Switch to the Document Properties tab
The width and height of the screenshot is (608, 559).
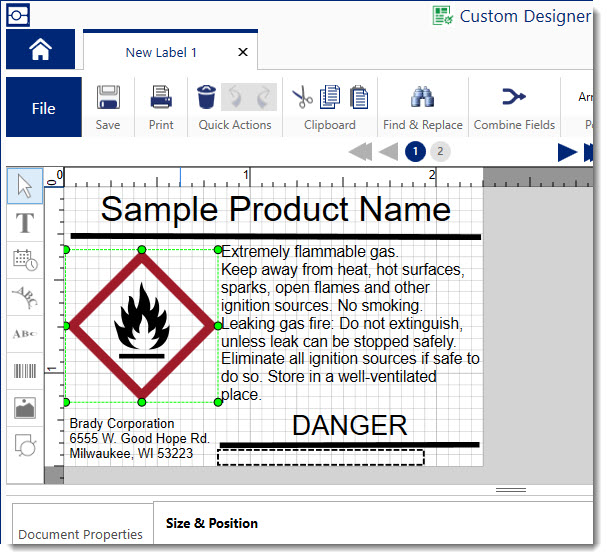(x=80, y=534)
